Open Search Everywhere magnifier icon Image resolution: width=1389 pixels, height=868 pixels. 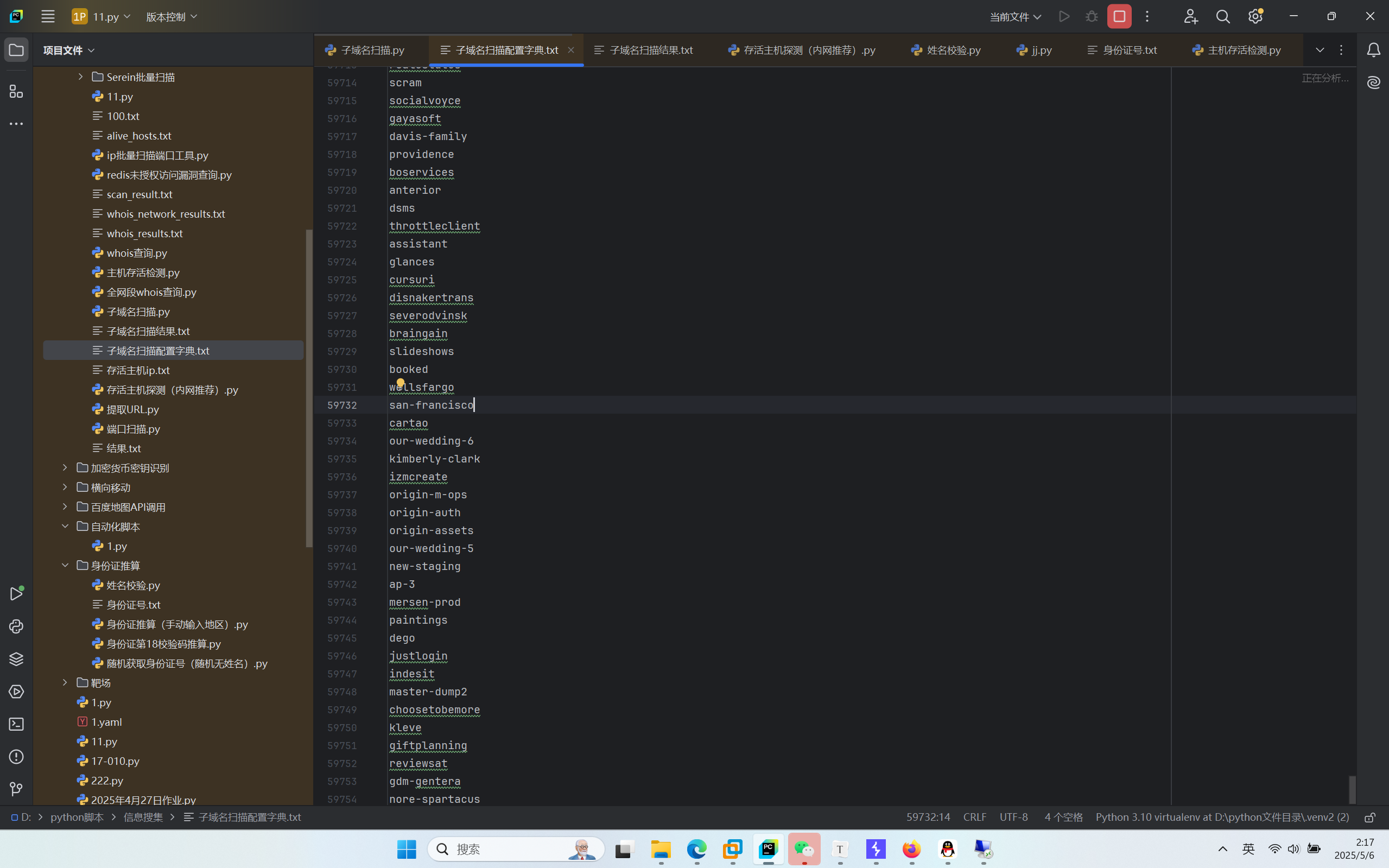click(x=1222, y=17)
